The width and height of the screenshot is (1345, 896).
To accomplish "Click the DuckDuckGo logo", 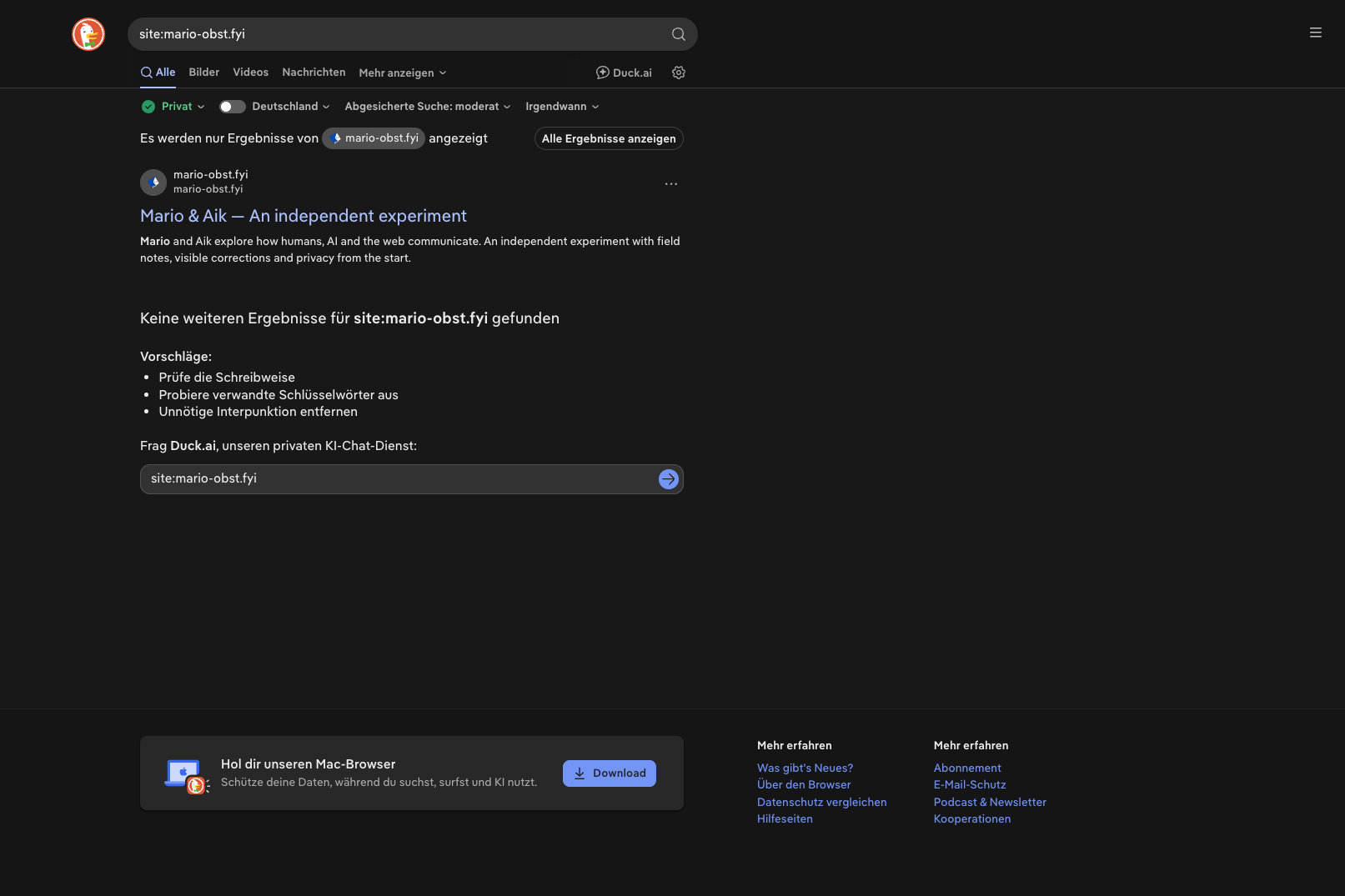I will [88, 34].
